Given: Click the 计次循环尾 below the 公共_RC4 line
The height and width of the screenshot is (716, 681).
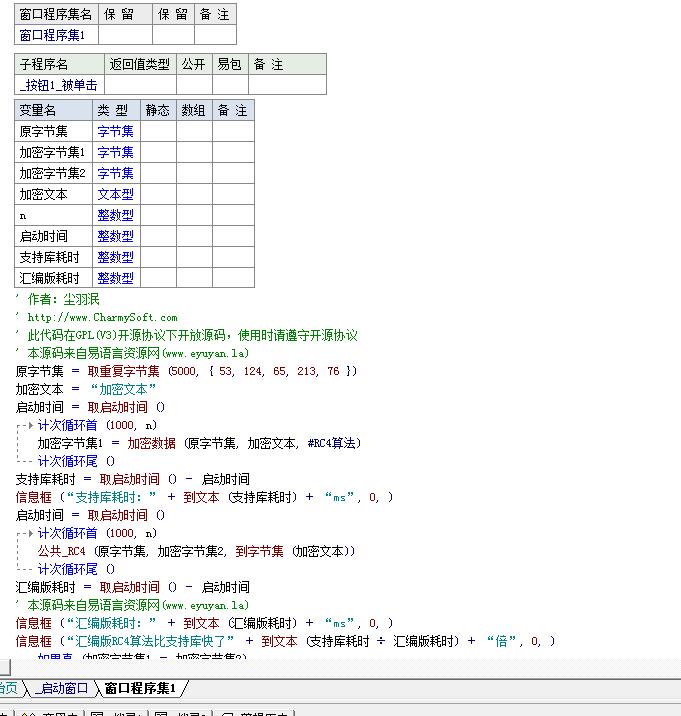Looking at the screenshot, I should tap(67, 569).
